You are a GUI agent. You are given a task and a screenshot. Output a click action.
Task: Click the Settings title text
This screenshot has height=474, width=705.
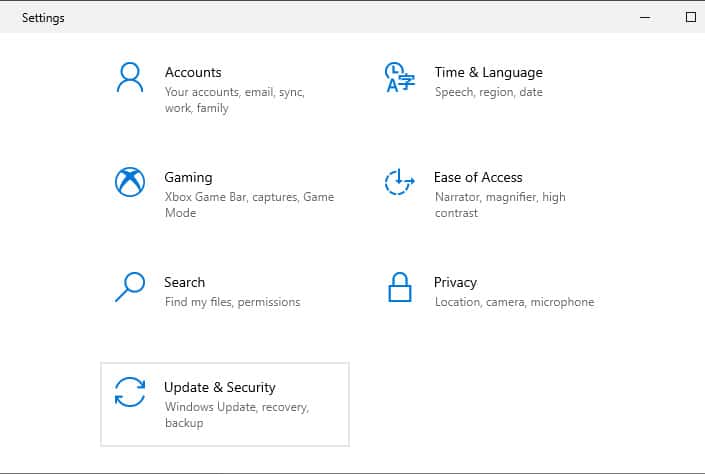point(43,18)
